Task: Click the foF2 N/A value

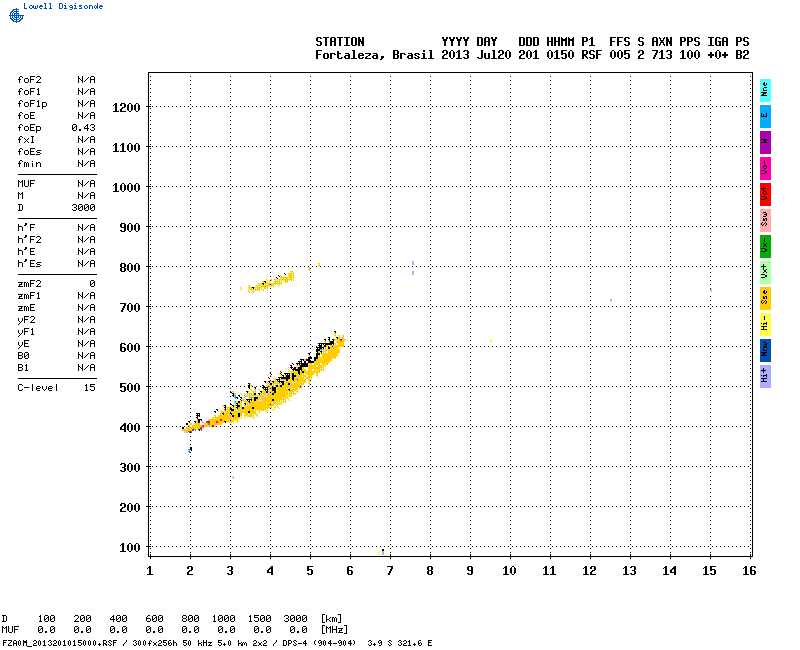Action: tap(86, 80)
